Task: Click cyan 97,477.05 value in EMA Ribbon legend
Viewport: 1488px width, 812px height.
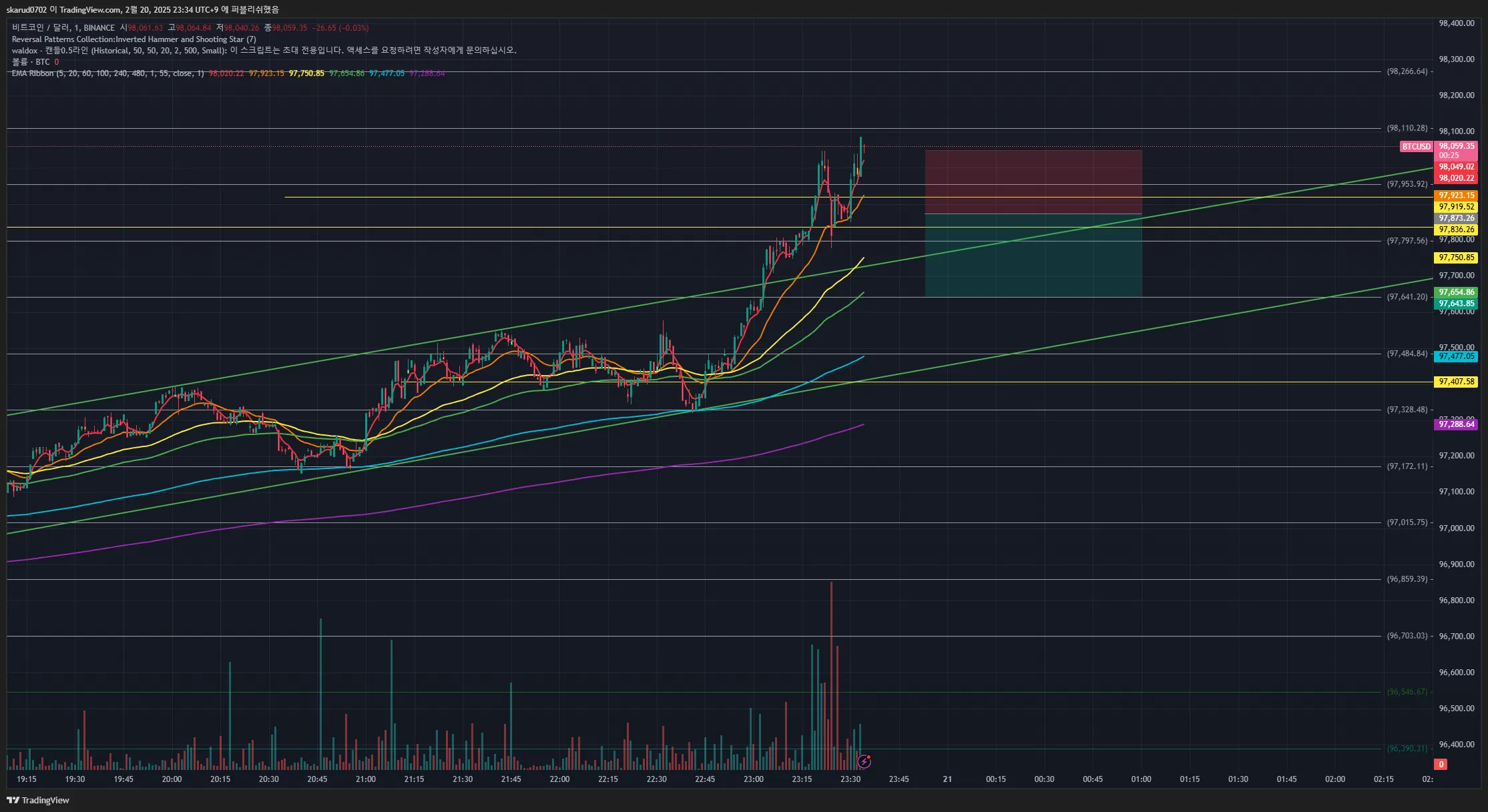Action: (x=387, y=73)
